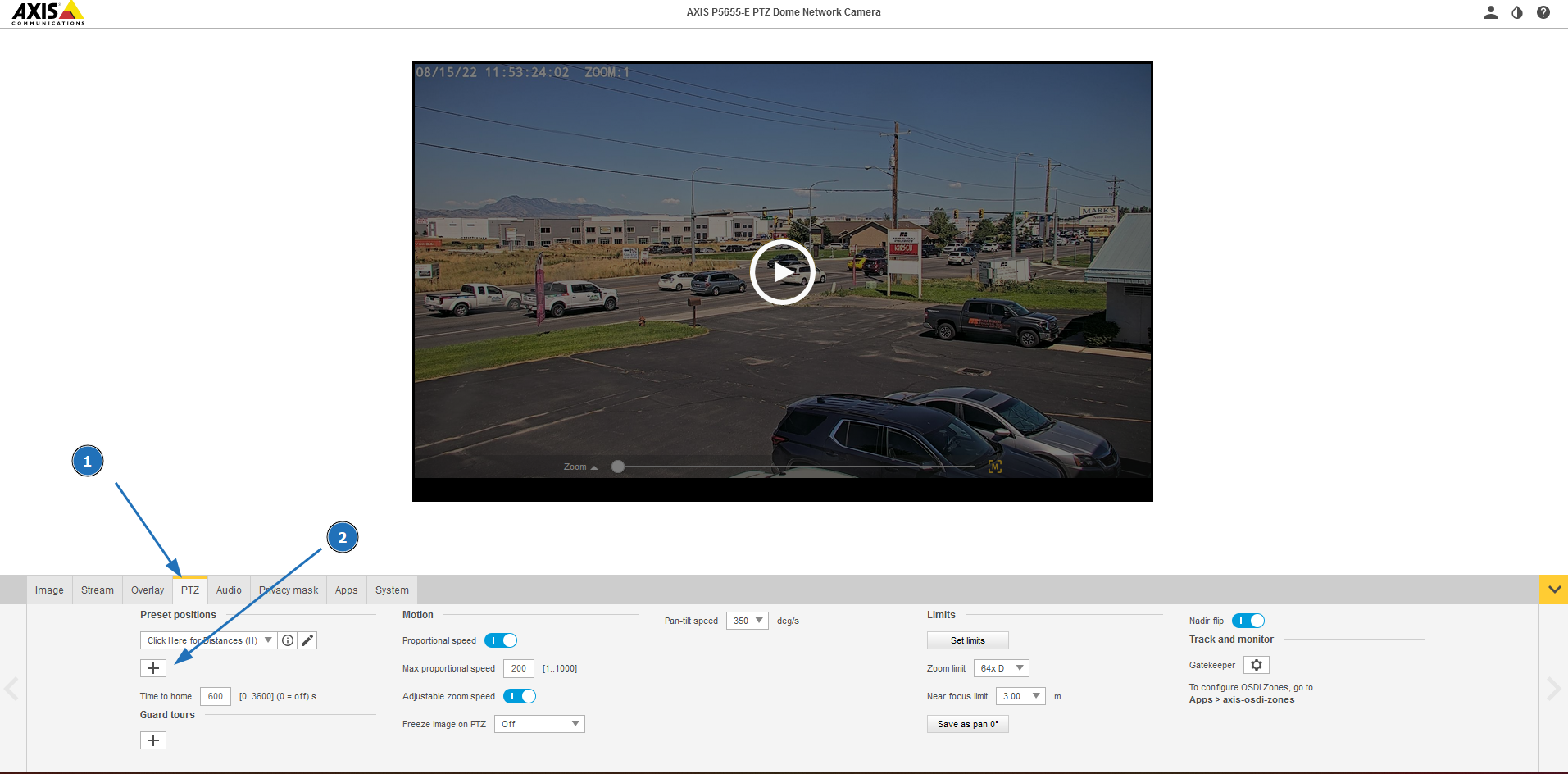Image resolution: width=1568 pixels, height=774 pixels.
Task: Toggle Adjustable zoom speed switch
Action: (520, 696)
